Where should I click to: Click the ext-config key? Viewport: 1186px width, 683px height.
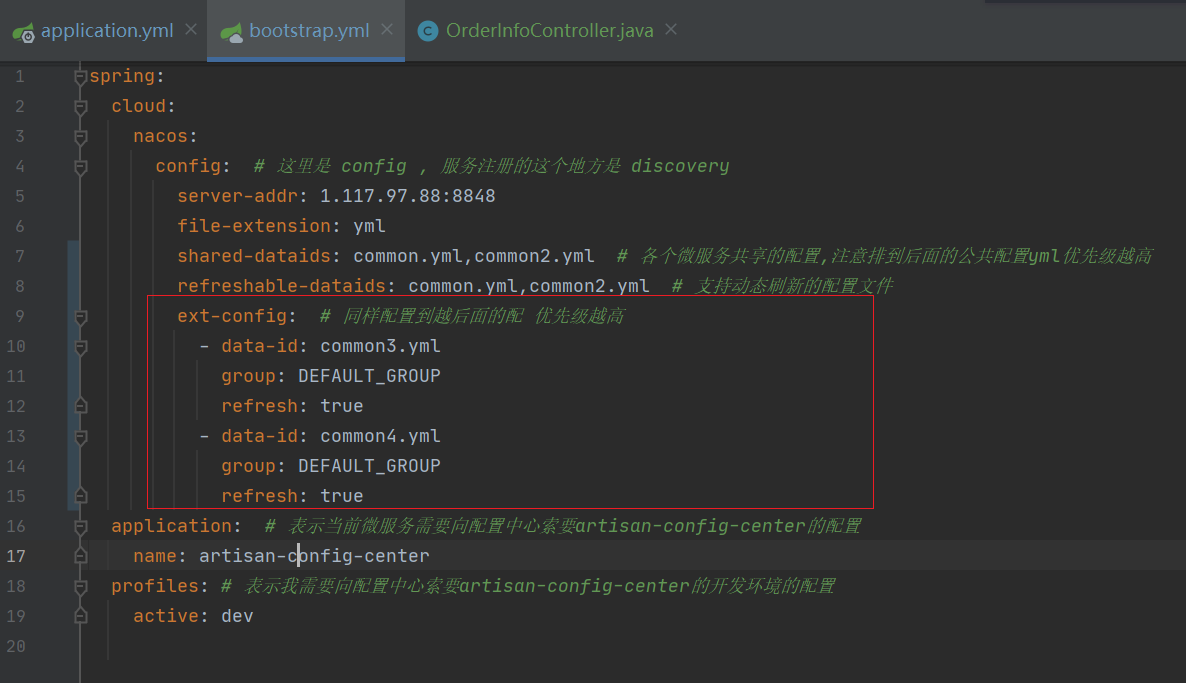coord(231,316)
